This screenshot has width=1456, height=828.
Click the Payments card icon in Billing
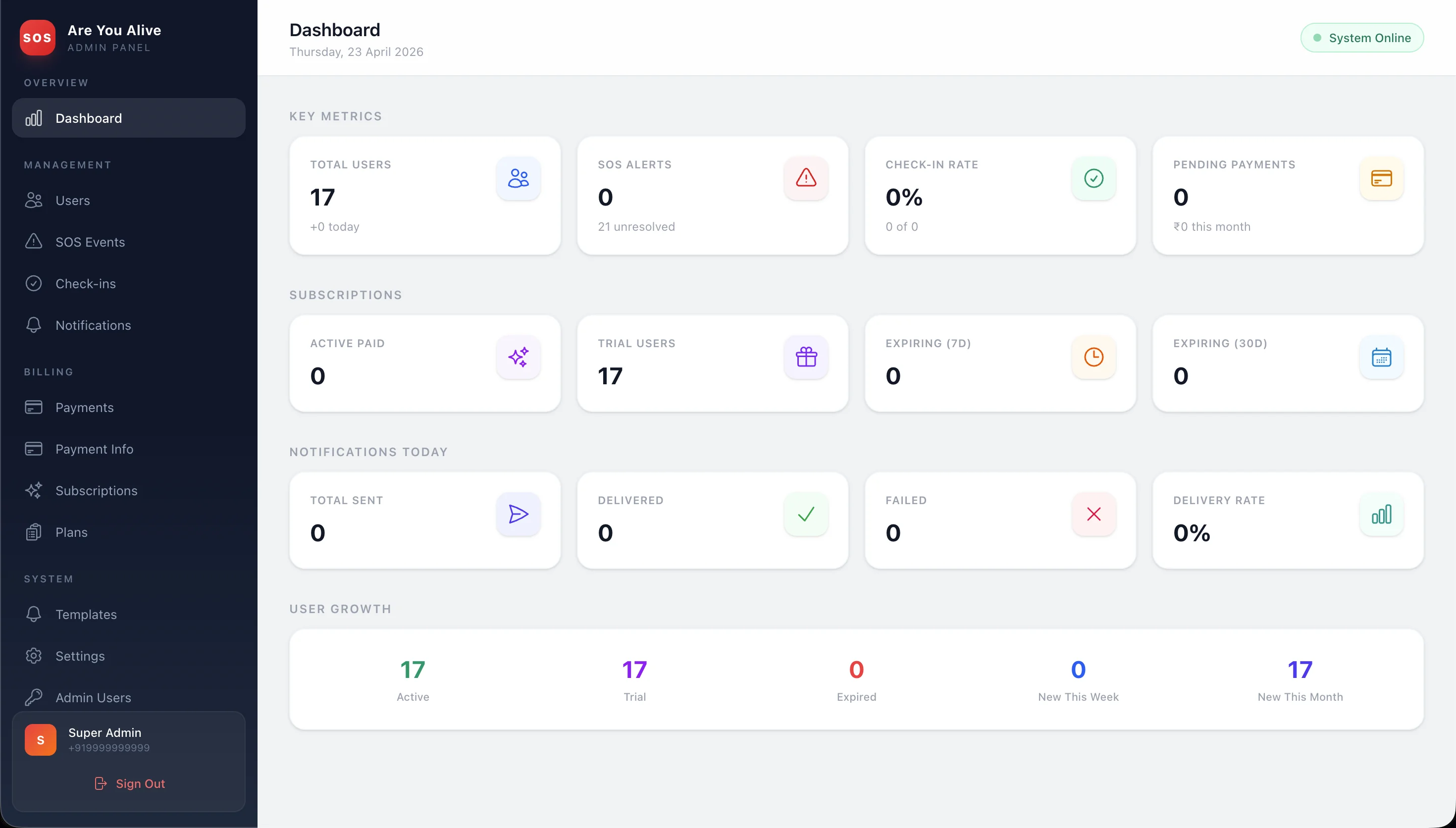(33, 407)
